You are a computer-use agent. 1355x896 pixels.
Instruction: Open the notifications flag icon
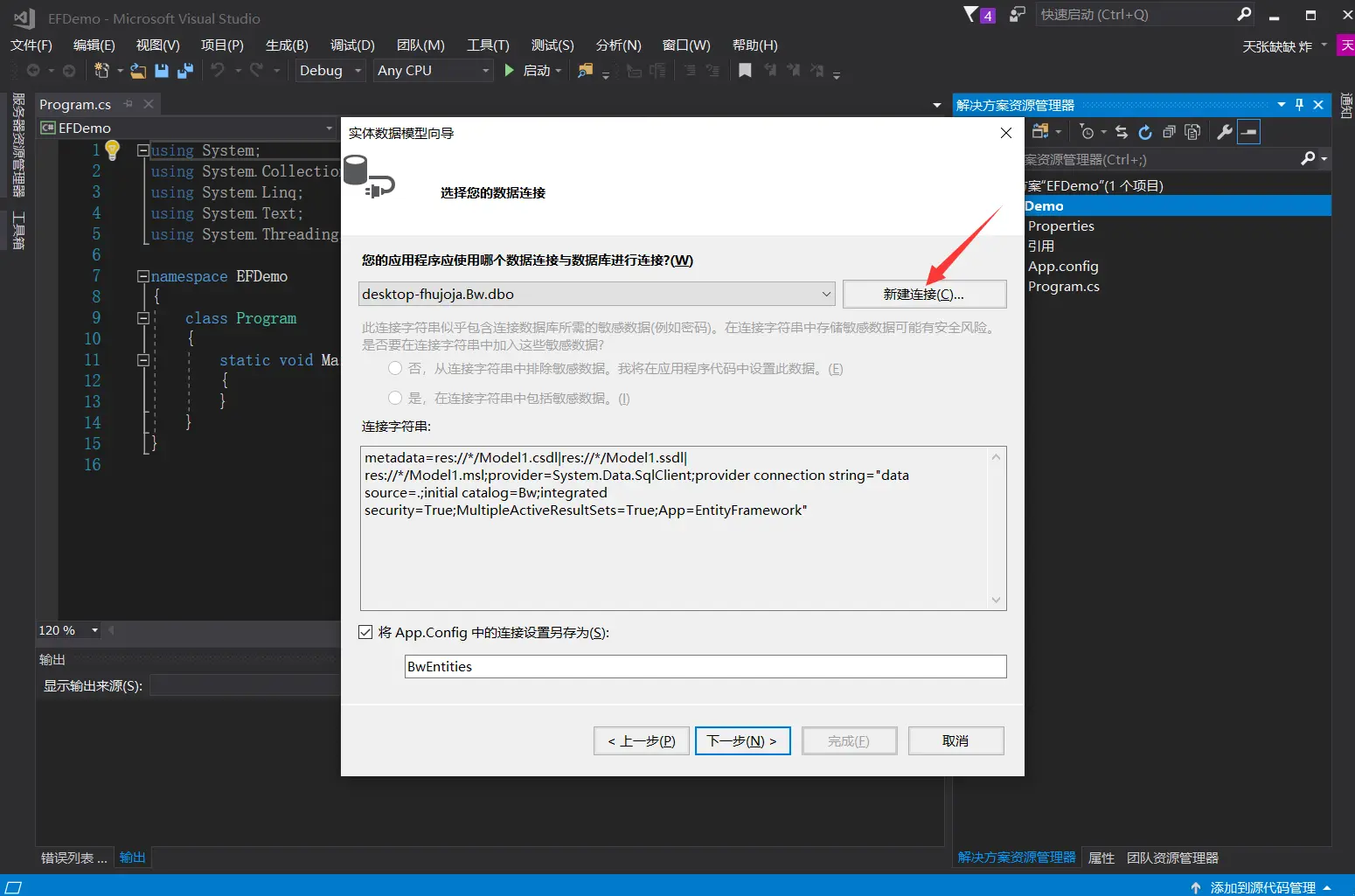click(x=971, y=14)
